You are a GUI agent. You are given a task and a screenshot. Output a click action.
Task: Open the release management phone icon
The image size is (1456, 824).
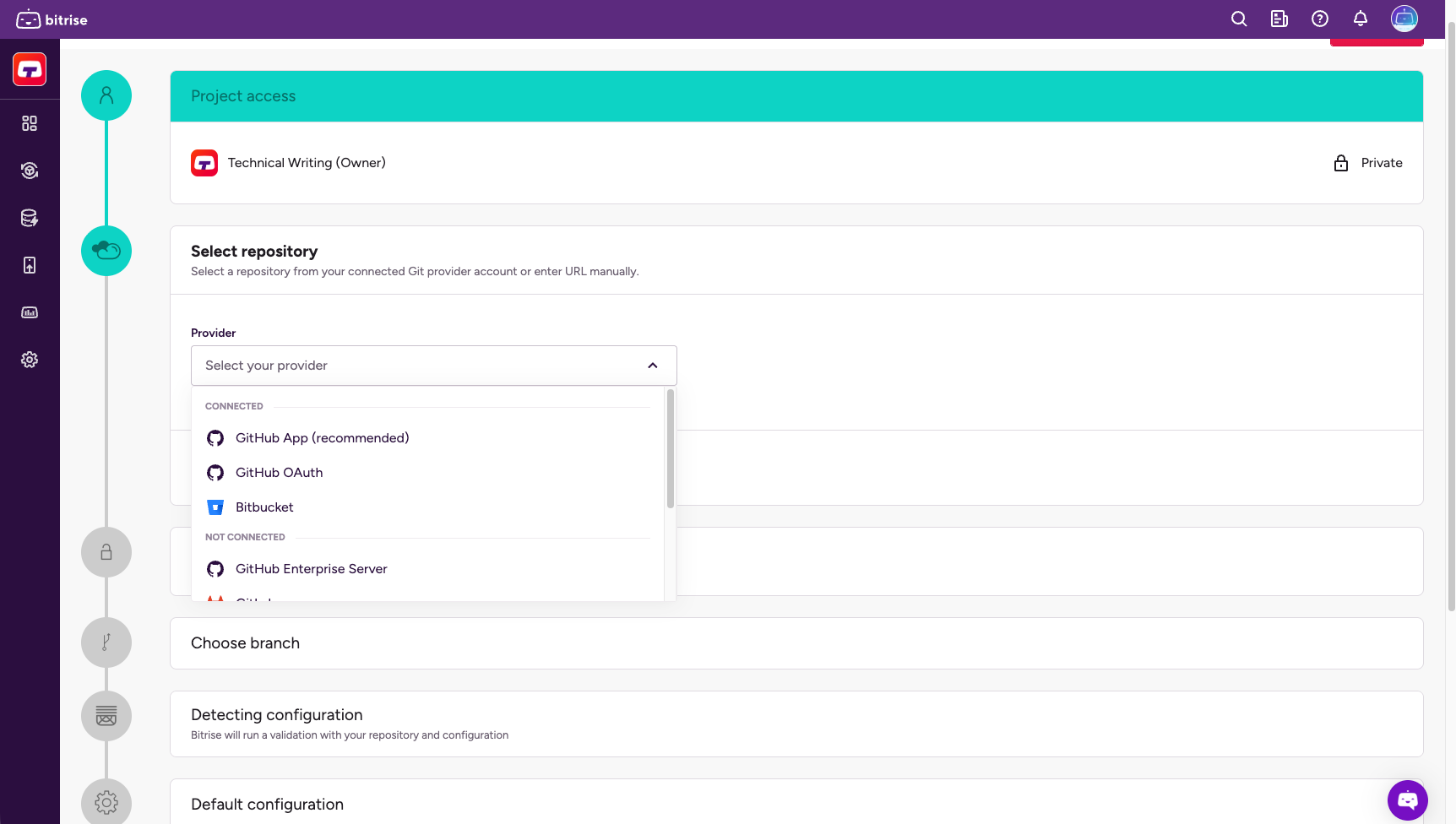(30, 265)
